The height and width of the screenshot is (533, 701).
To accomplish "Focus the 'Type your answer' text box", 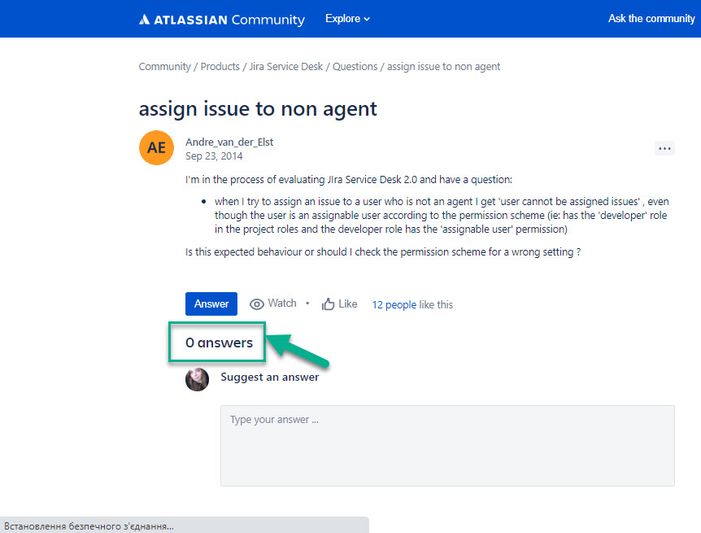I will [448, 446].
